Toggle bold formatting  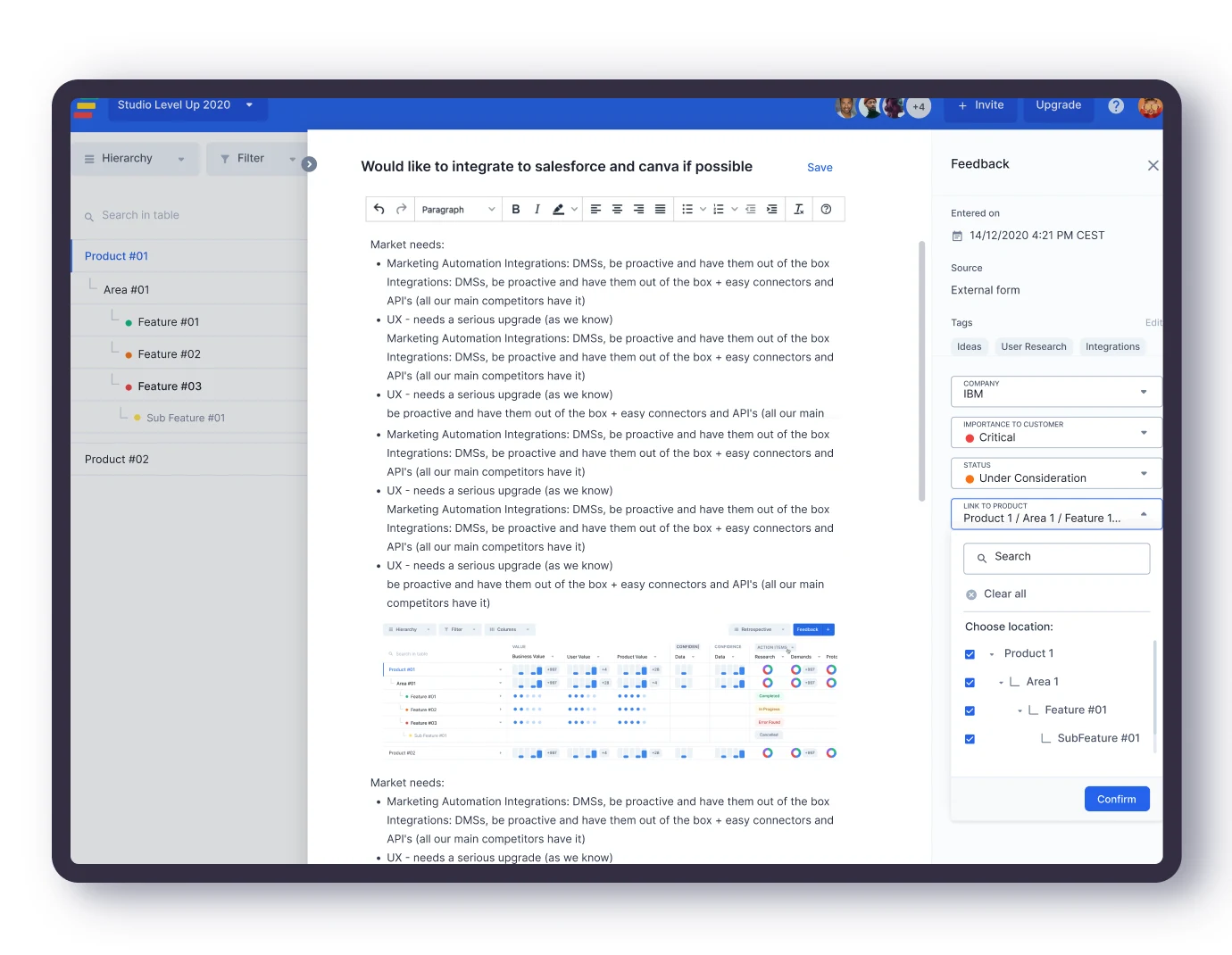516,209
